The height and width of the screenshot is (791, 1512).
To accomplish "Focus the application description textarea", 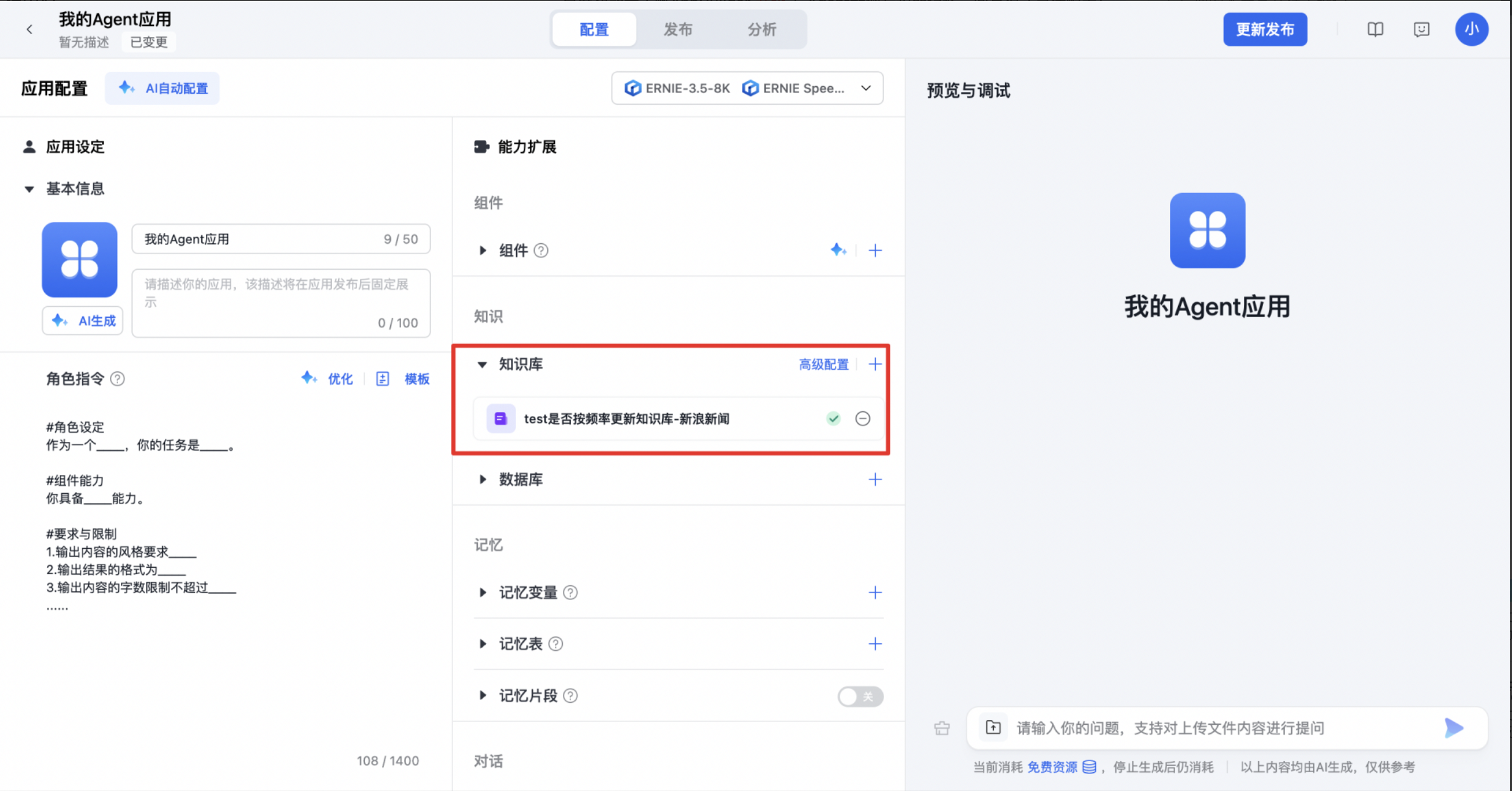I will [x=280, y=303].
